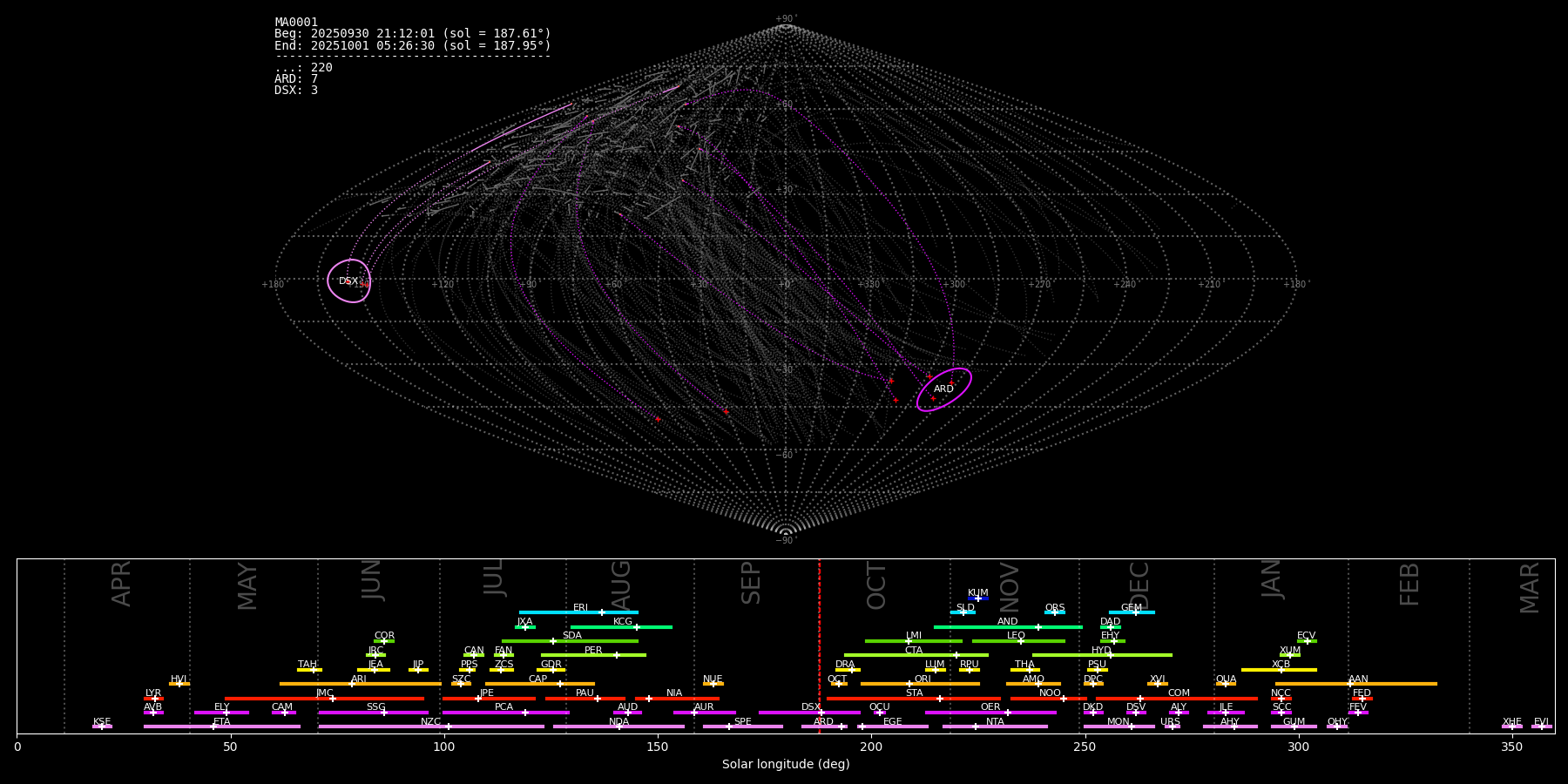Select the ORI shower peak marker
The image size is (1568, 784).
point(909,684)
